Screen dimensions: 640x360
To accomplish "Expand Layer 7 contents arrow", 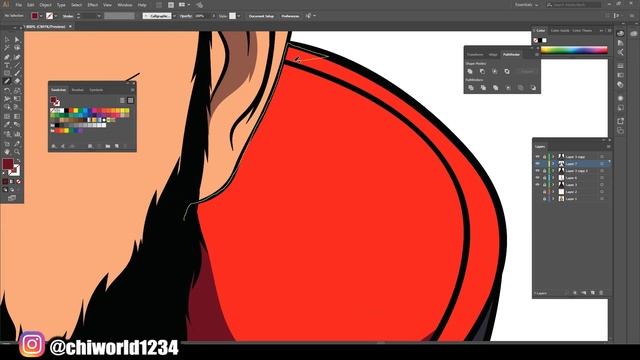I will 554,164.
